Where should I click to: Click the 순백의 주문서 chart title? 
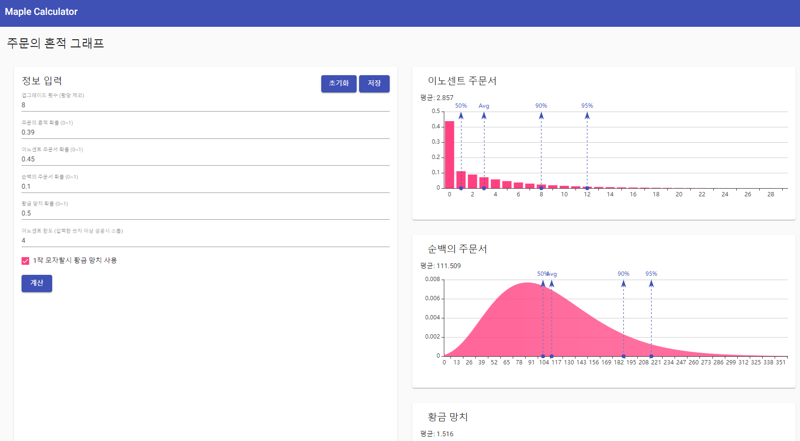coord(457,249)
